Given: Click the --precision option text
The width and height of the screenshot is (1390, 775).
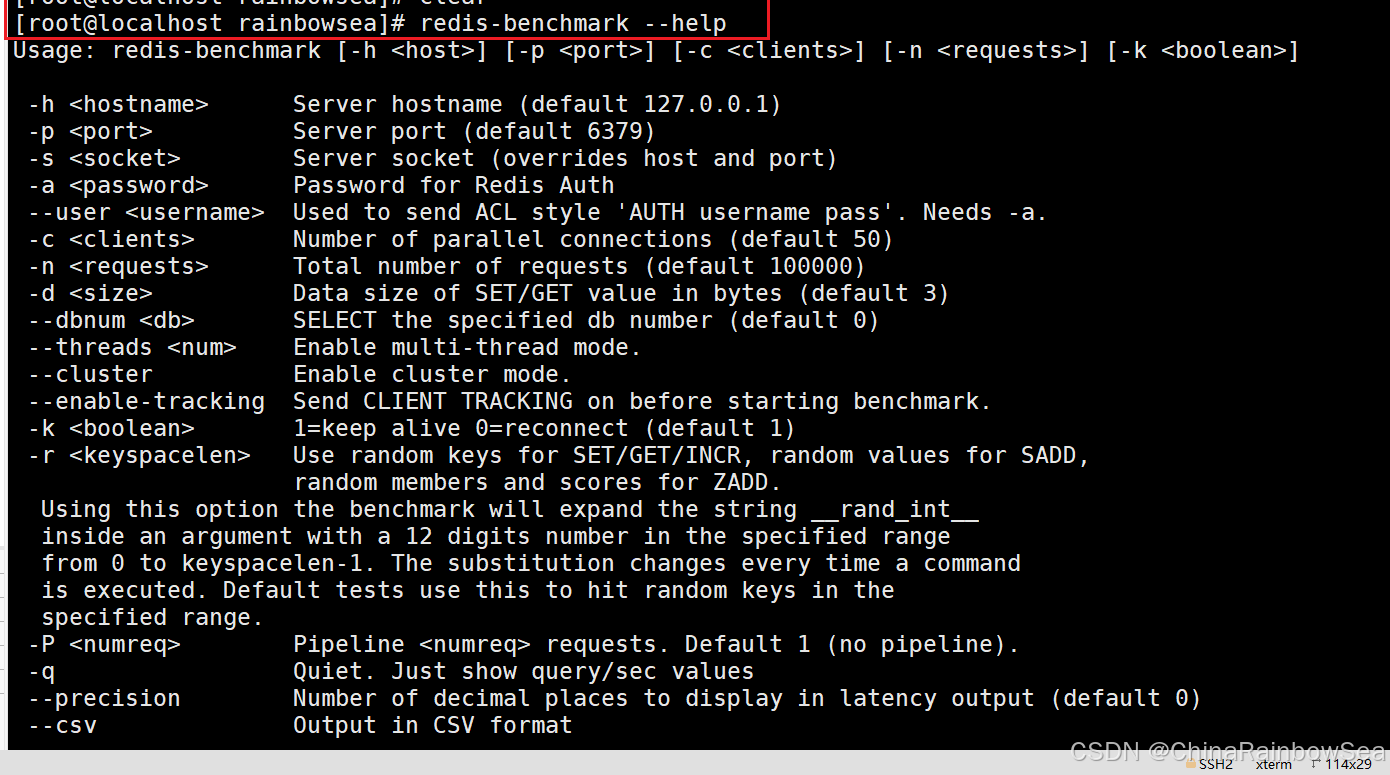Looking at the screenshot, I should click(x=104, y=698).
